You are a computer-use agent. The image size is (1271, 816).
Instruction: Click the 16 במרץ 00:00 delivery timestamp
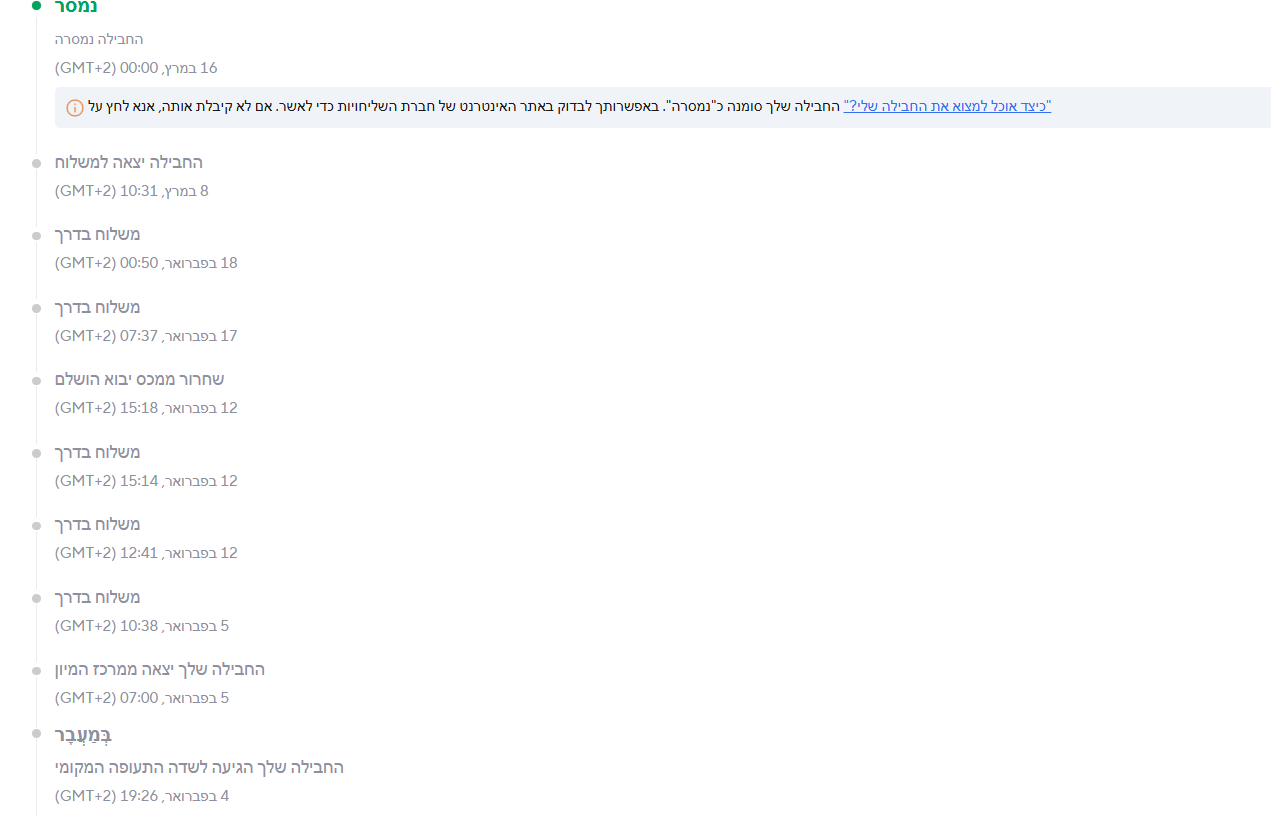click(136, 68)
